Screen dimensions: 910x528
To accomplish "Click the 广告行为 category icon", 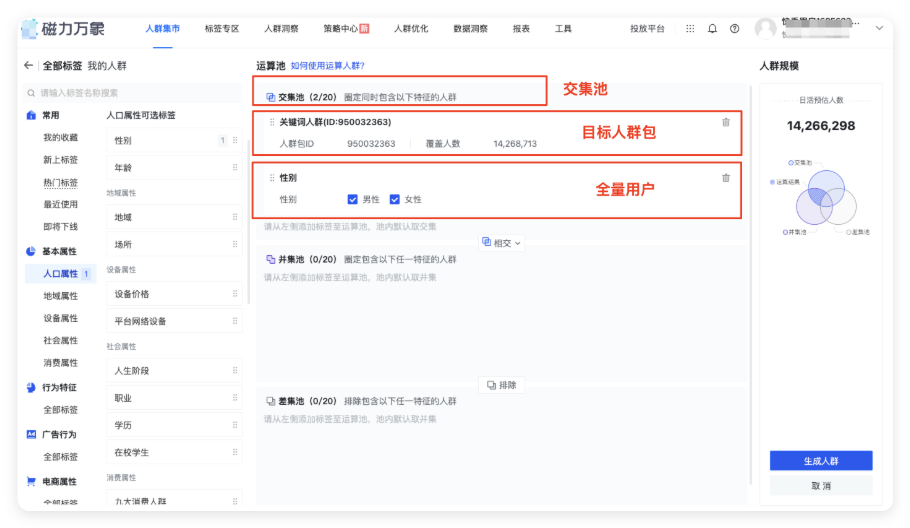I will click(x=31, y=434).
